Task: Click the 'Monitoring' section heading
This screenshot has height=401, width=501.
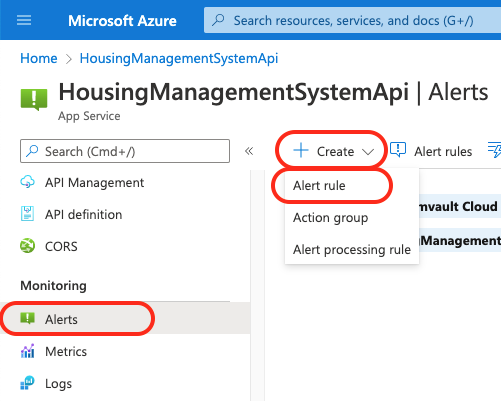Action: point(53,286)
